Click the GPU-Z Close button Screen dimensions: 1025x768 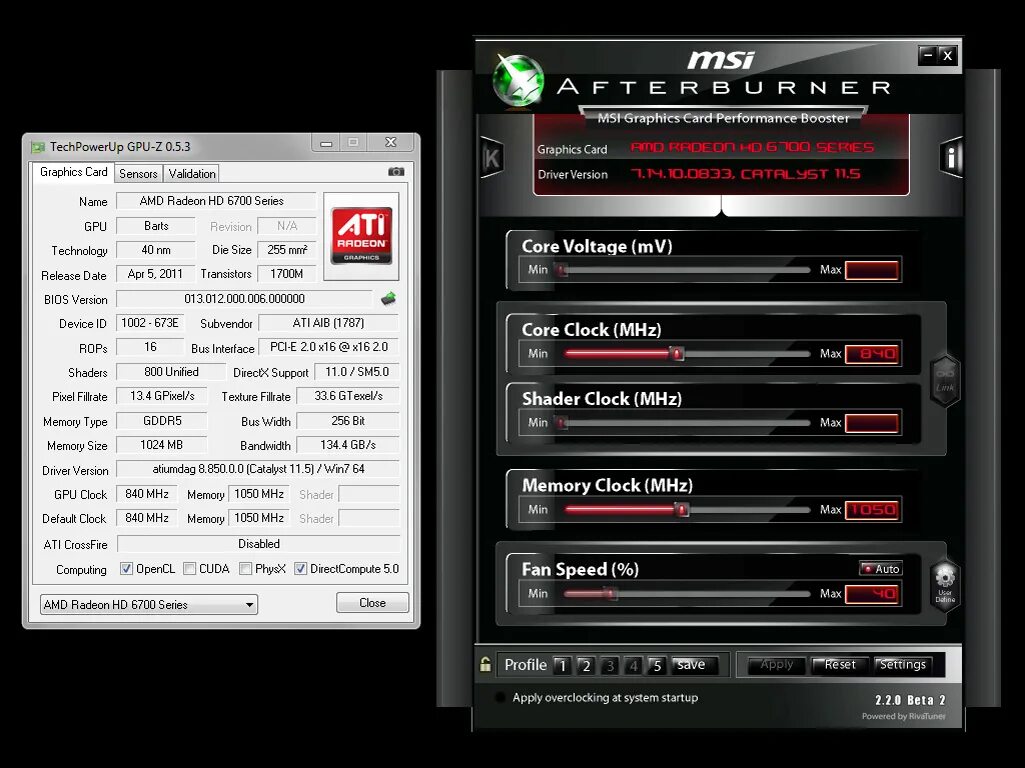point(373,603)
